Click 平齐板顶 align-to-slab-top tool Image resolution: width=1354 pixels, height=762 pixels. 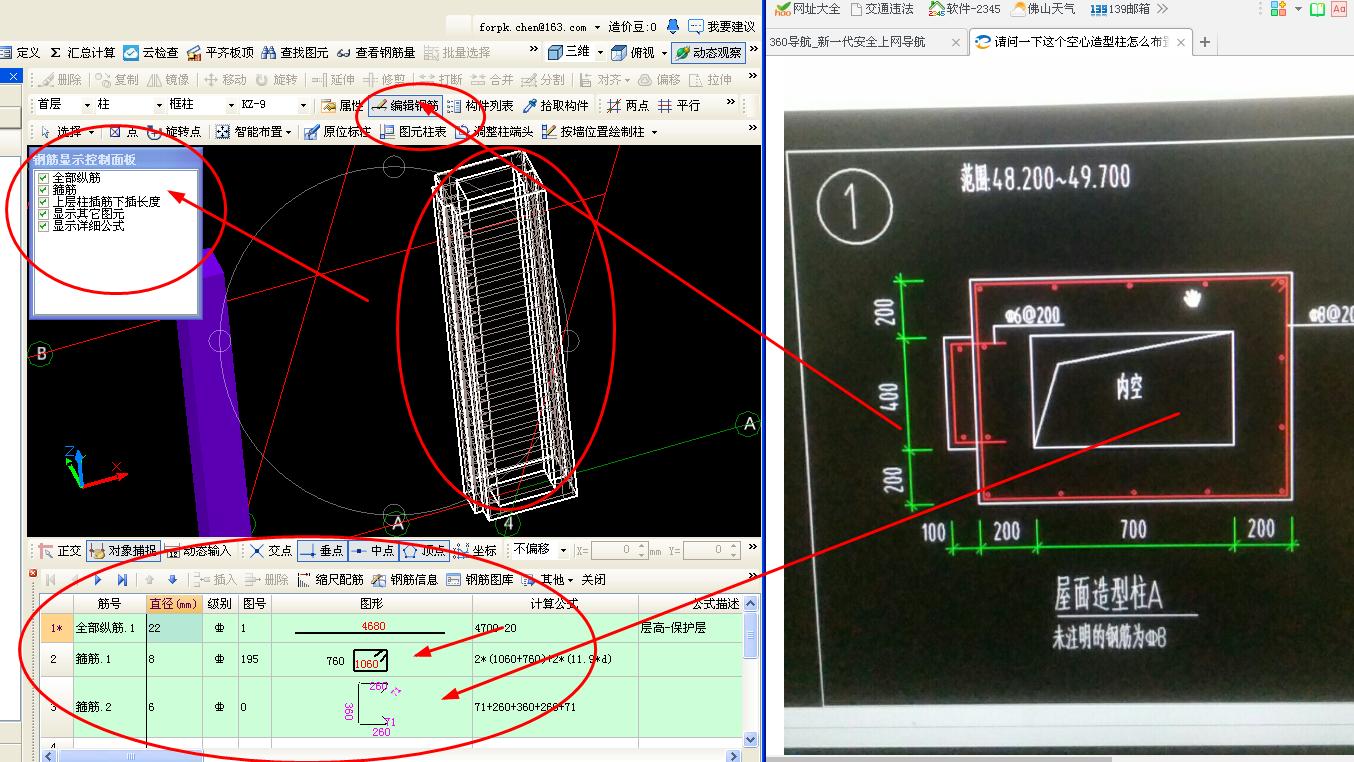[220, 52]
